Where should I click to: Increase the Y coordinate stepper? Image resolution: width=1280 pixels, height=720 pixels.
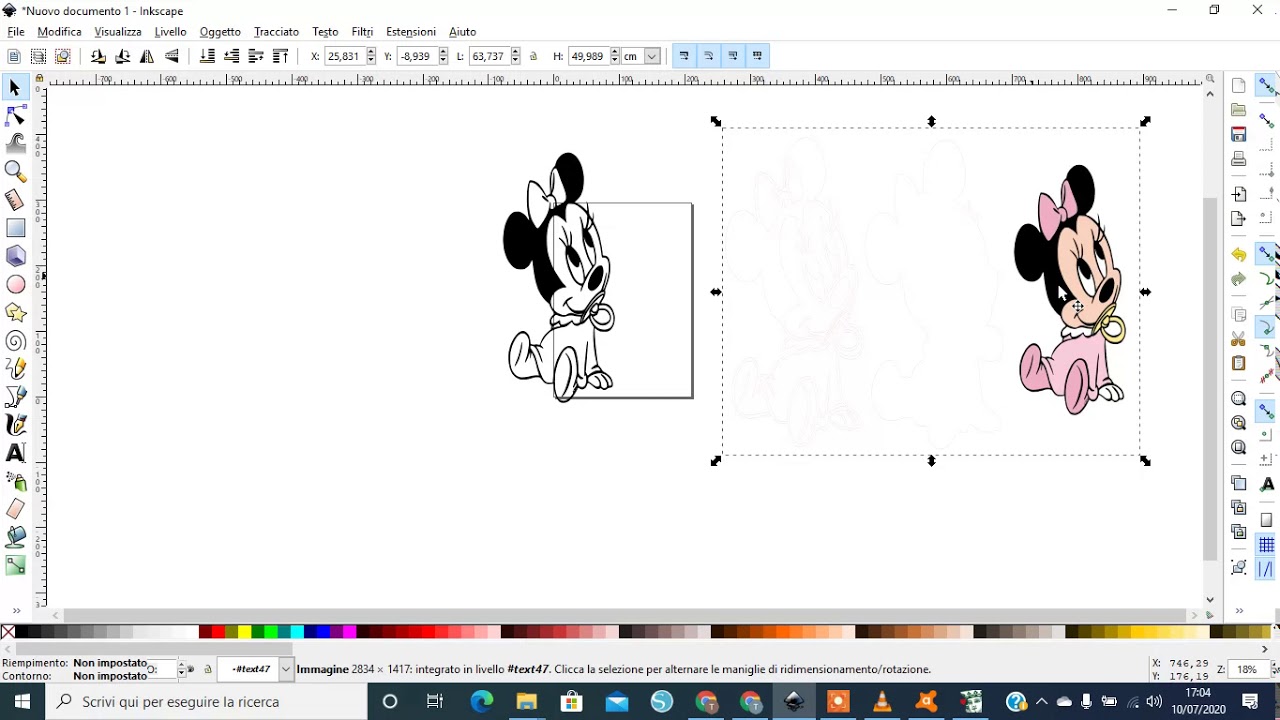(442, 52)
